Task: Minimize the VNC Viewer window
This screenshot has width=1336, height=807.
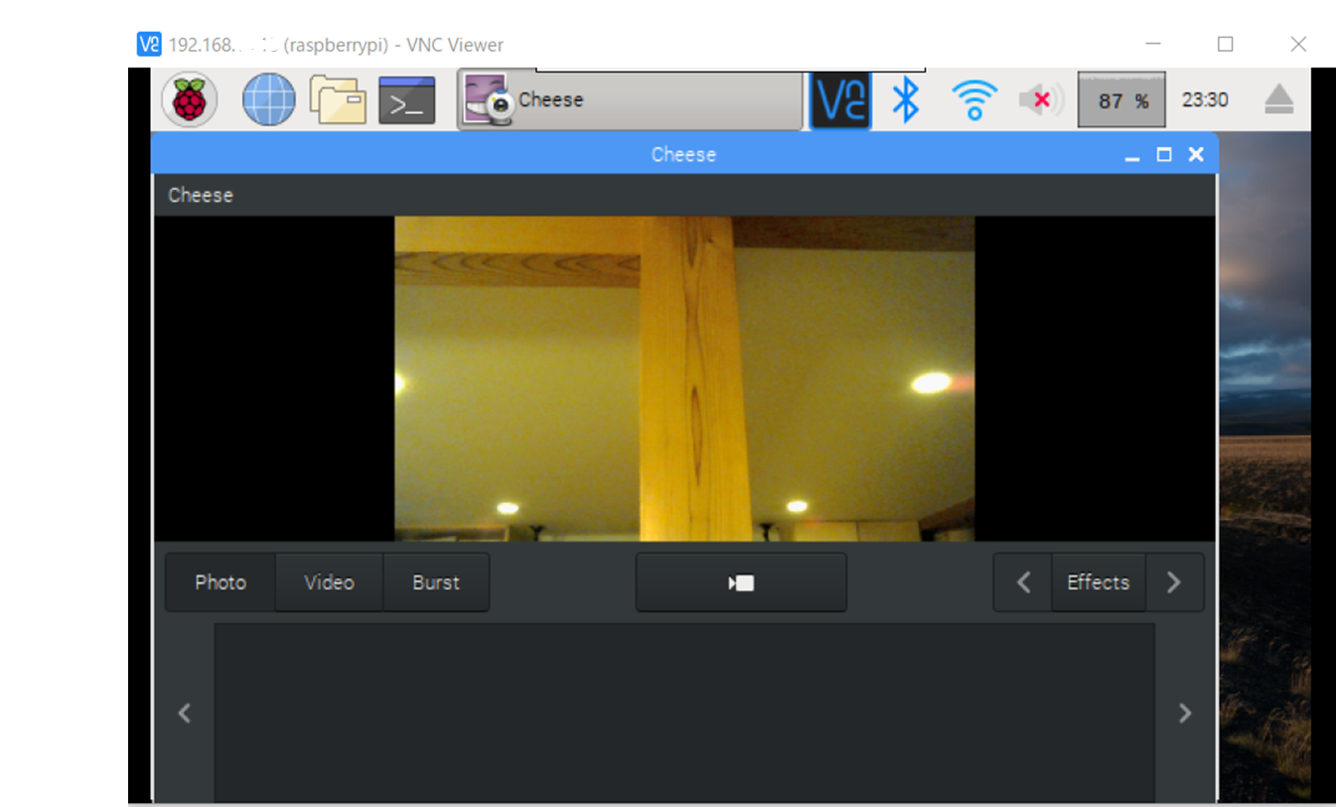Action: (x=1154, y=44)
